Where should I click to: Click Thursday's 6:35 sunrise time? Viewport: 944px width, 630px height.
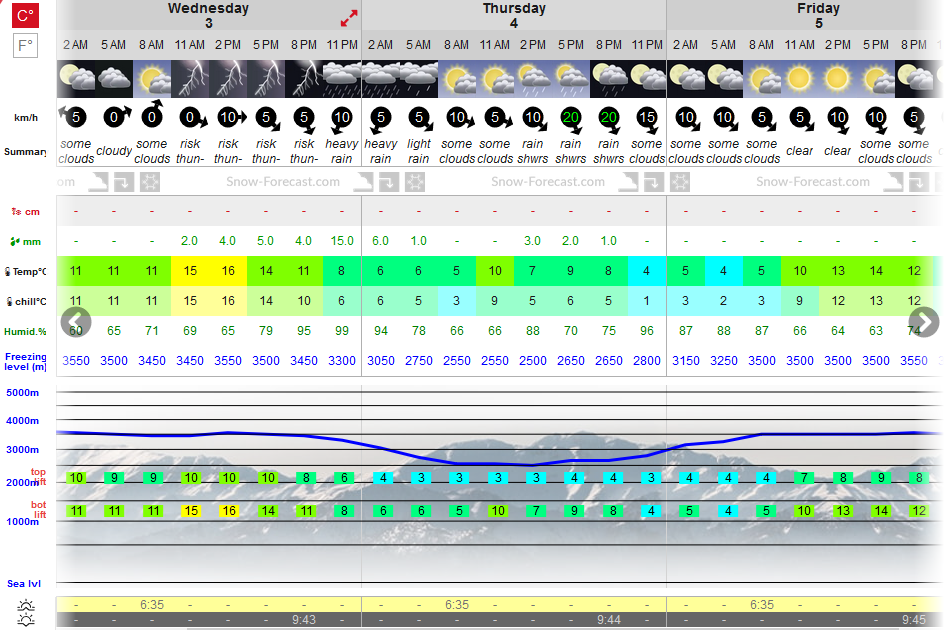457,605
